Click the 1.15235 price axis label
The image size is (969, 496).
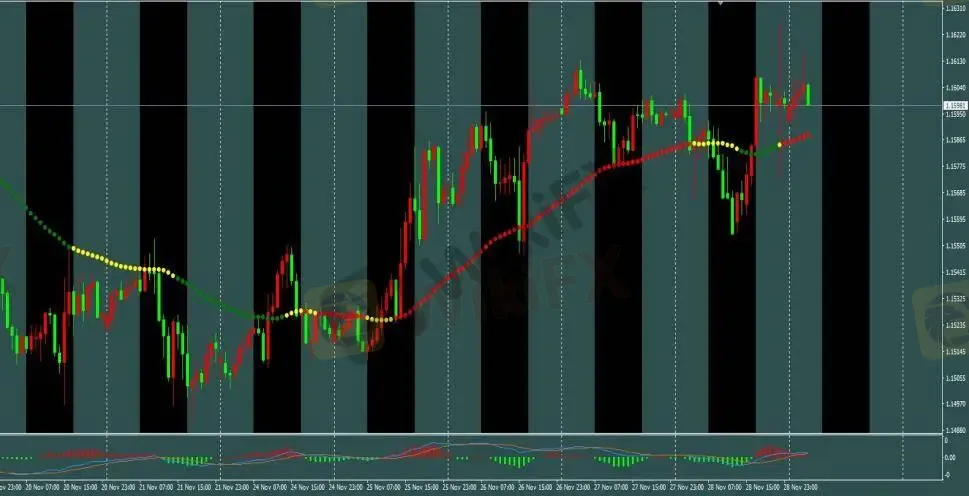pos(955,325)
